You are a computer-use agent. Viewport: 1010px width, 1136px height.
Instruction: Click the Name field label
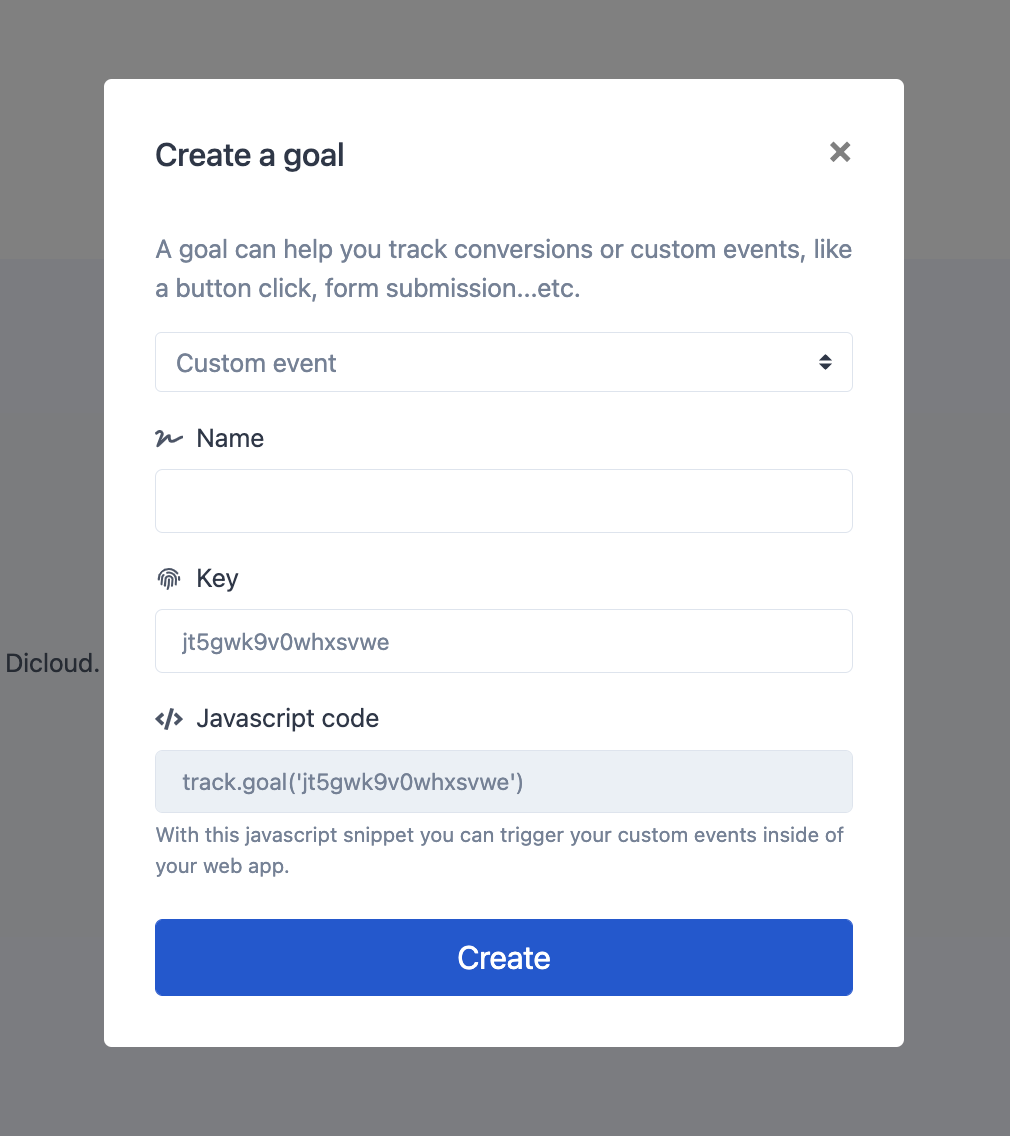coord(230,438)
